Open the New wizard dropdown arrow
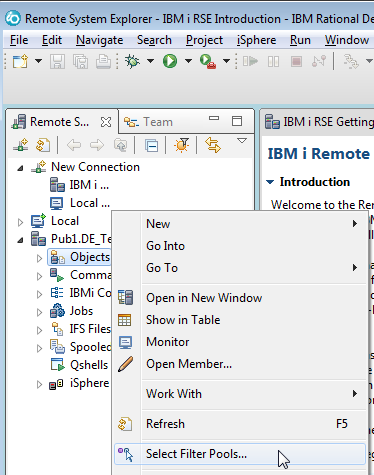The image size is (374, 475). coord(38,61)
